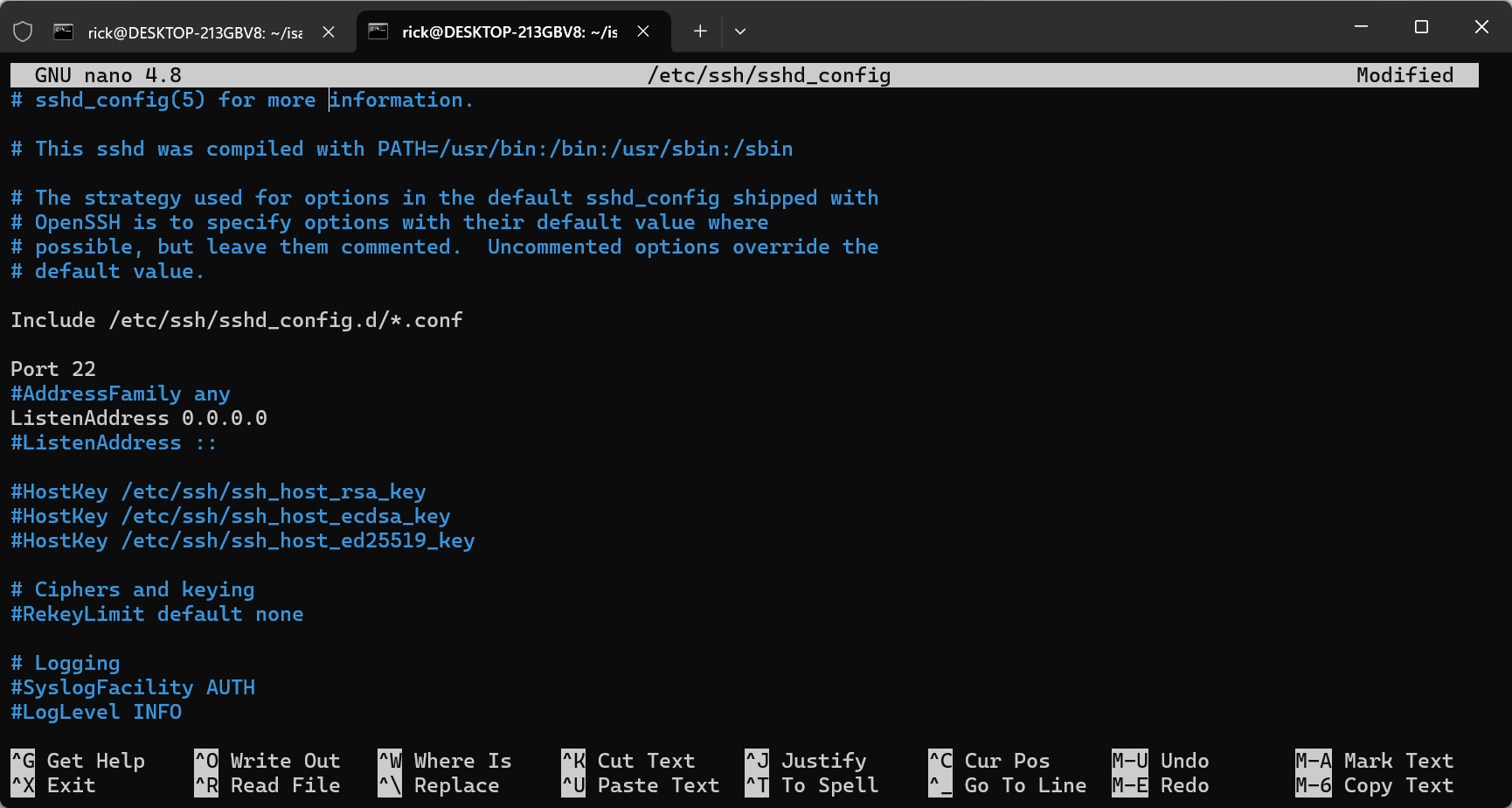Close the first terminal tab
Viewport: 1512px width, 808px height.
(329, 32)
